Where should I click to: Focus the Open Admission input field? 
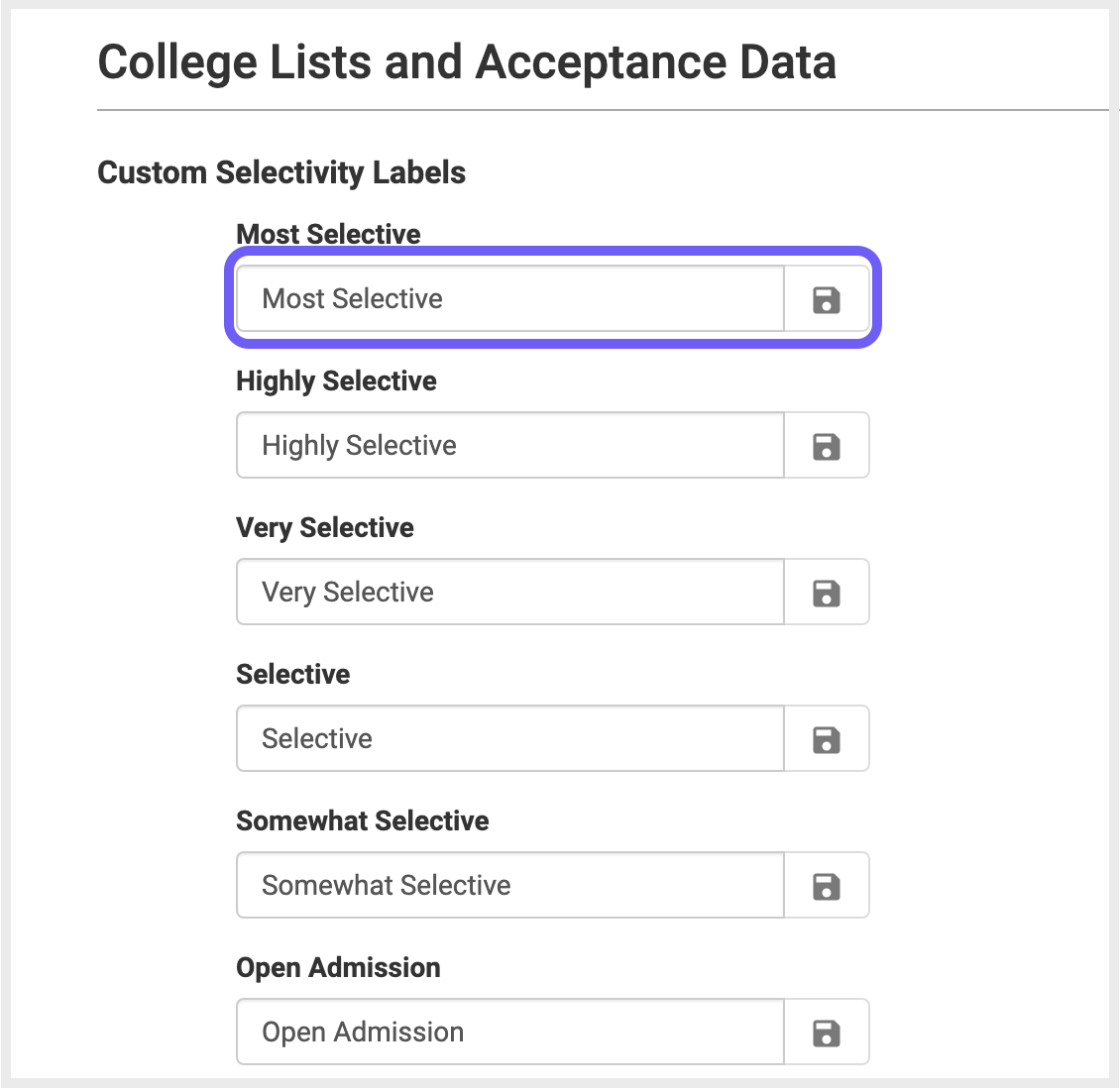510,1033
